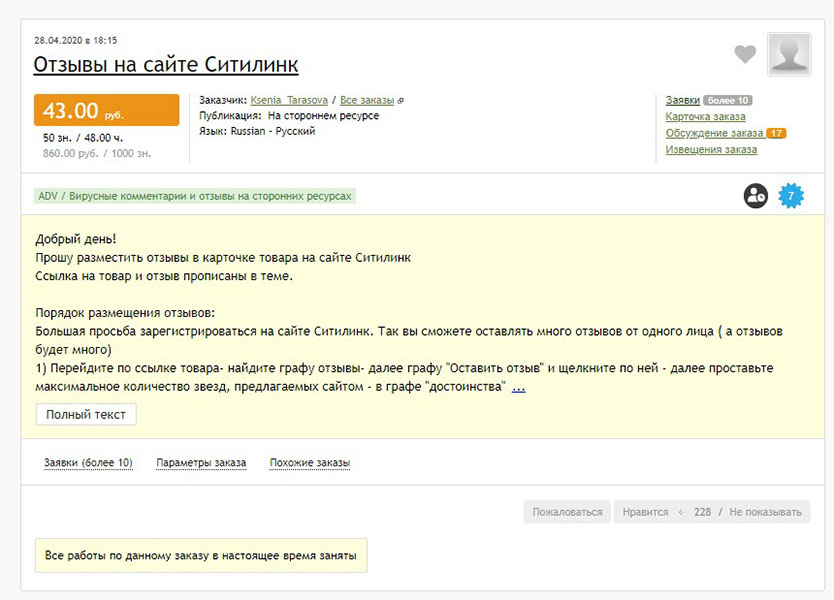Open 'Извещения заказа' link

click(711, 150)
